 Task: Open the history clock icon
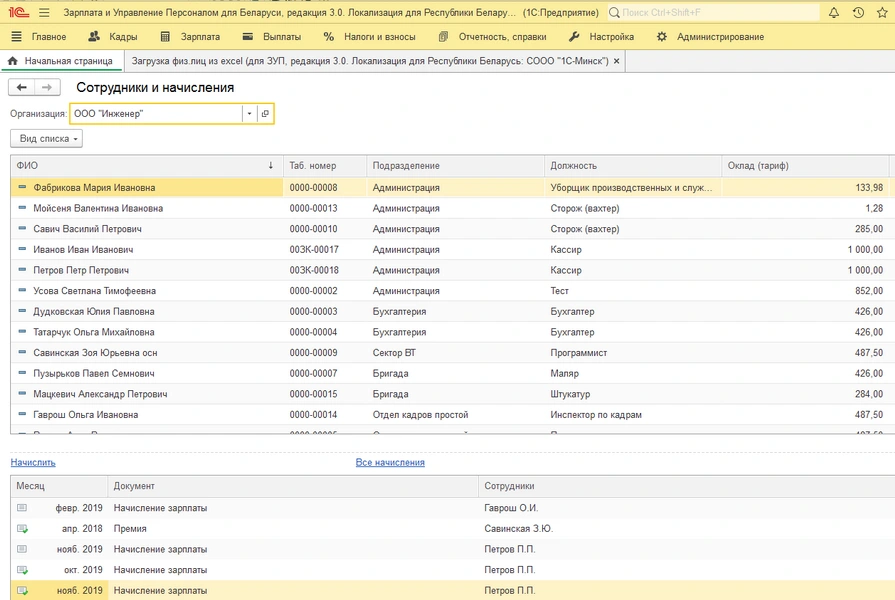pyautogui.click(x=858, y=13)
